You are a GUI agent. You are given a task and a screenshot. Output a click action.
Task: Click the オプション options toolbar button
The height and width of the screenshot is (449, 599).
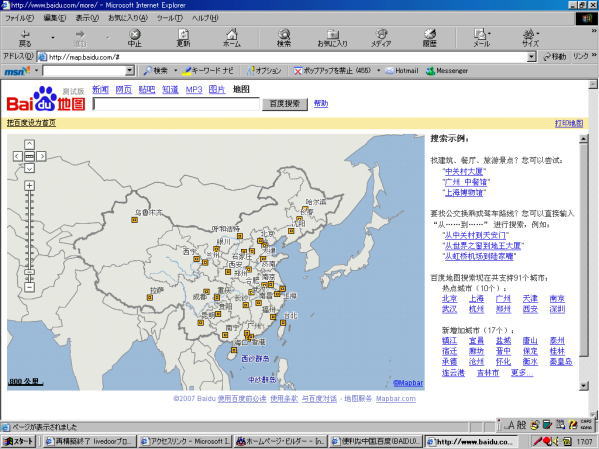click(x=264, y=71)
